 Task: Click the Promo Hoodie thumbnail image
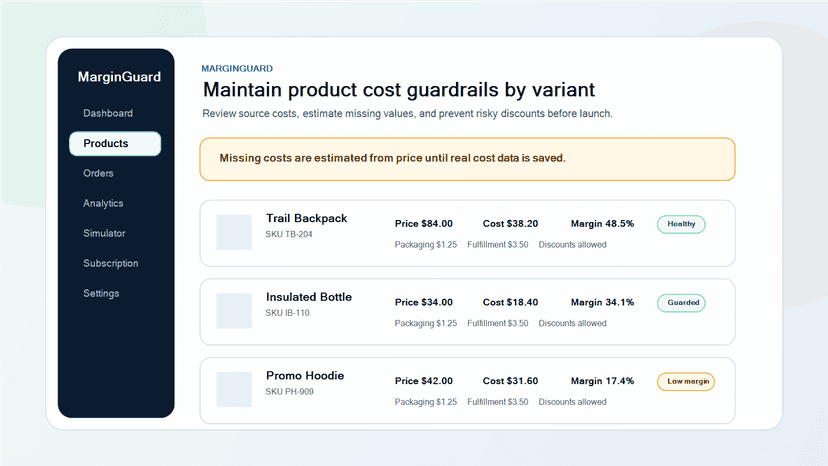click(234, 389)
